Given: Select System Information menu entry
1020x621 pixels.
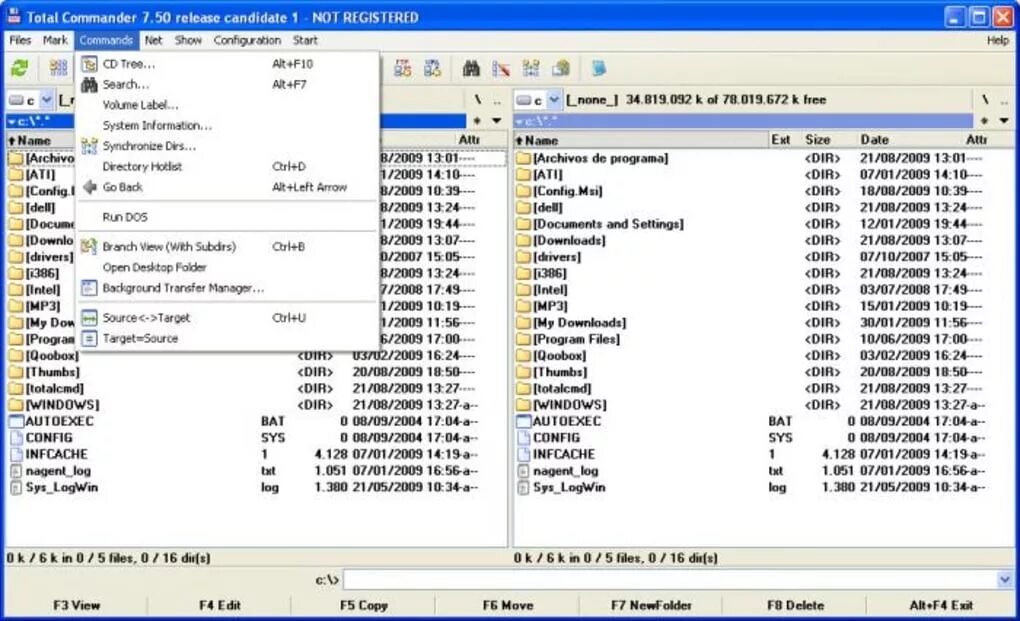Looking at the screenshot, I should 227,126.
